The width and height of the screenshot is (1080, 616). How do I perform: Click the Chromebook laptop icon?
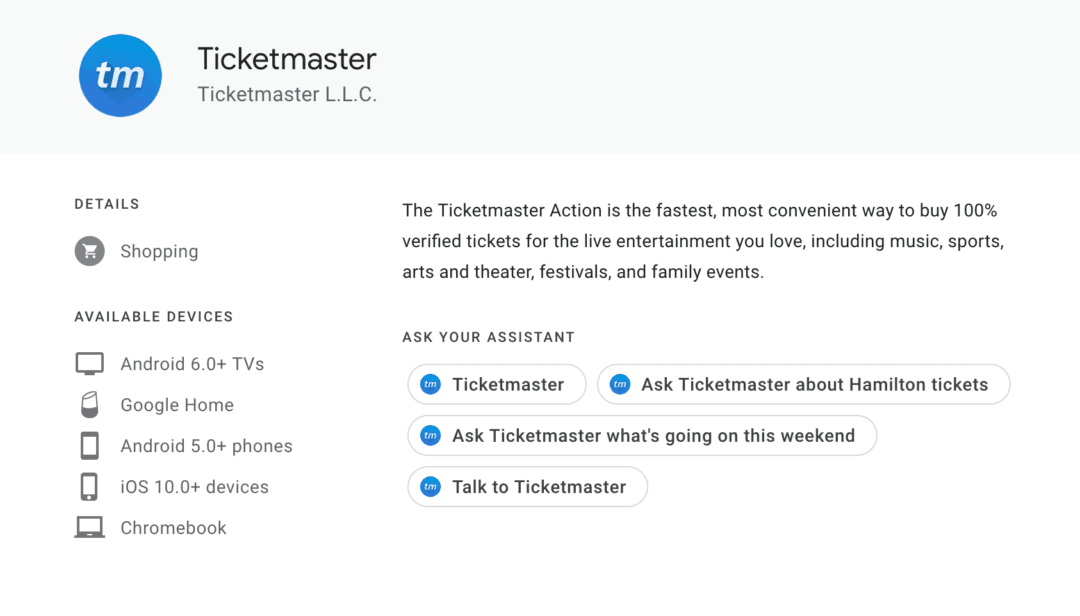[x=90, y=527]
